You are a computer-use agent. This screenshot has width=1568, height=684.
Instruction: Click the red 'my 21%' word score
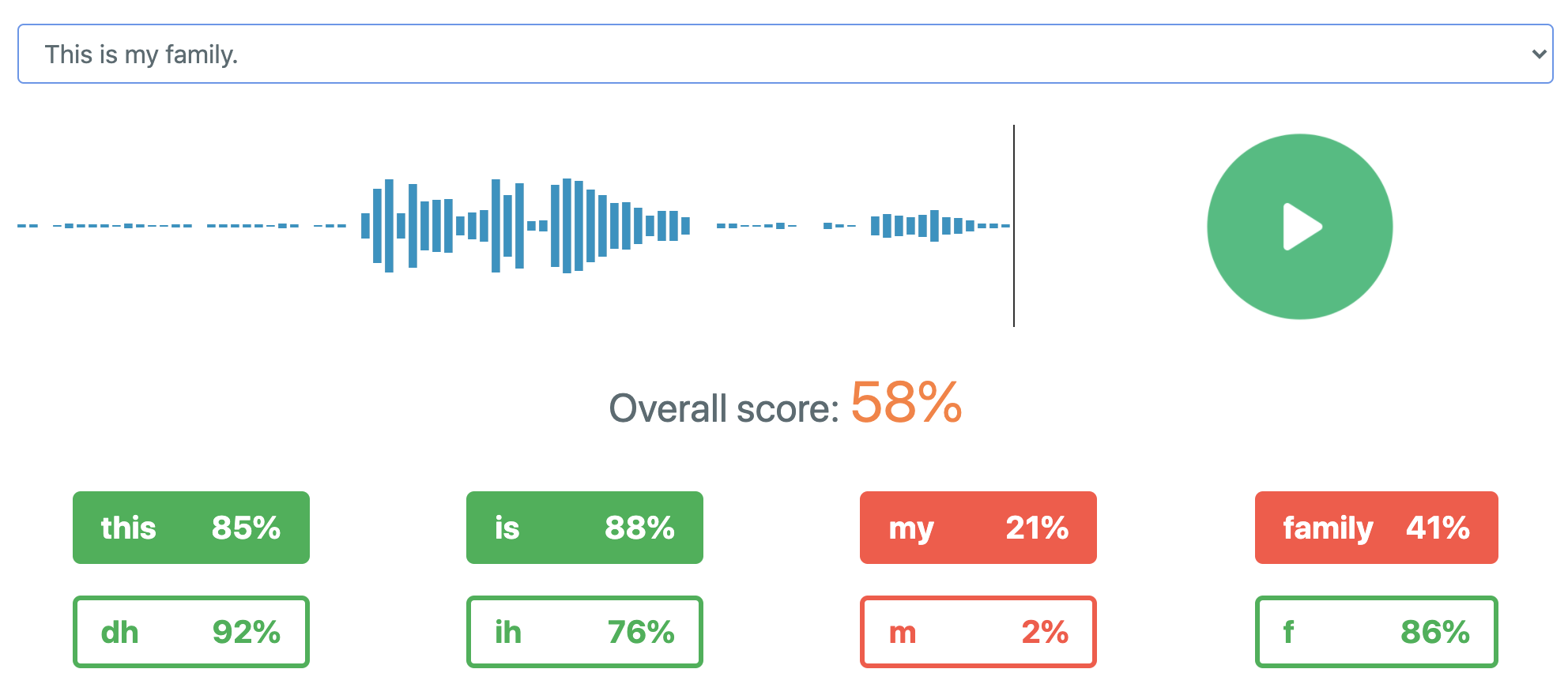pyautogui.click(x=978, y=527)
